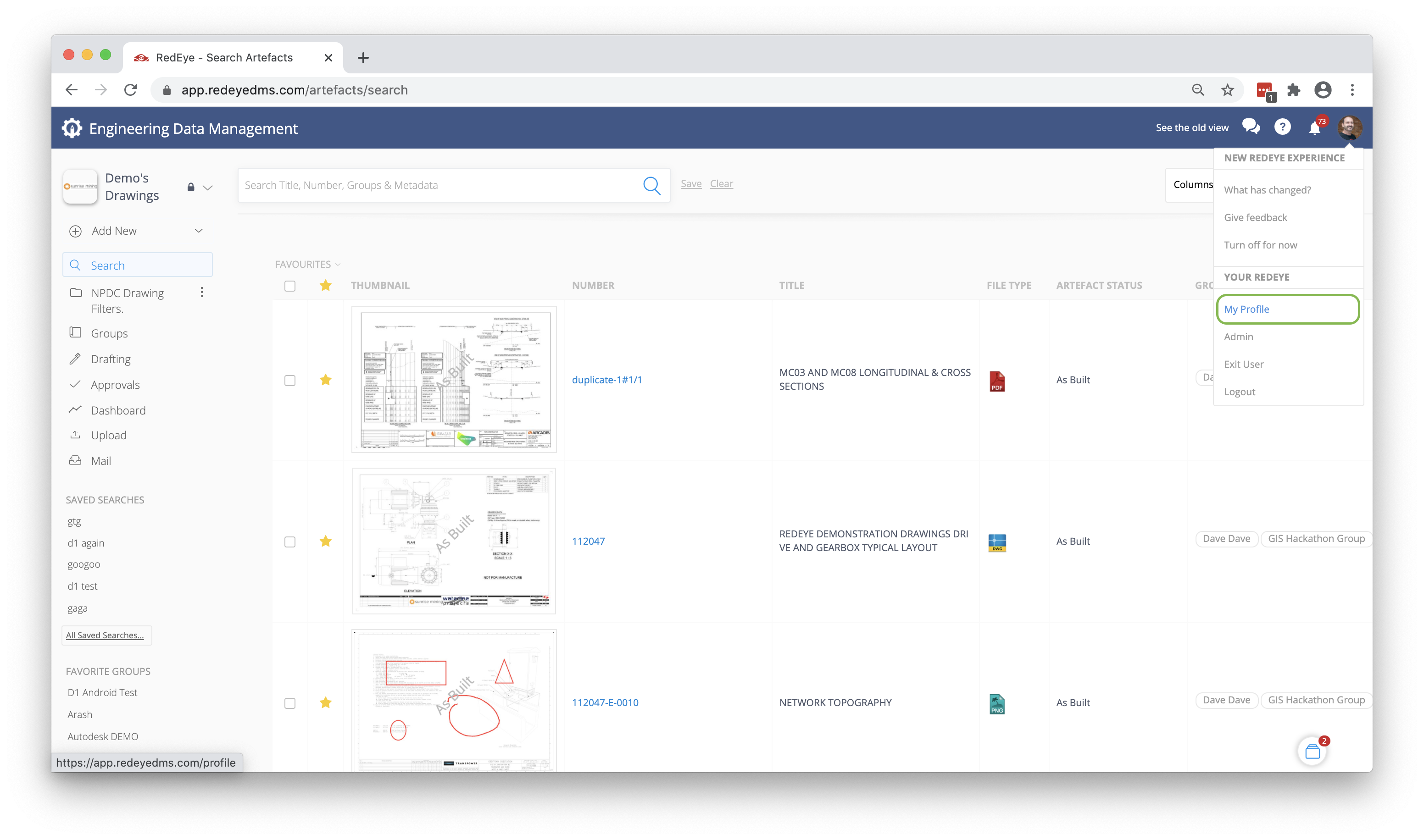Viewport: 1424px width, 840px height.
Task: Open the basket icon with 2 badge
Action: [x=1313, y=751]
